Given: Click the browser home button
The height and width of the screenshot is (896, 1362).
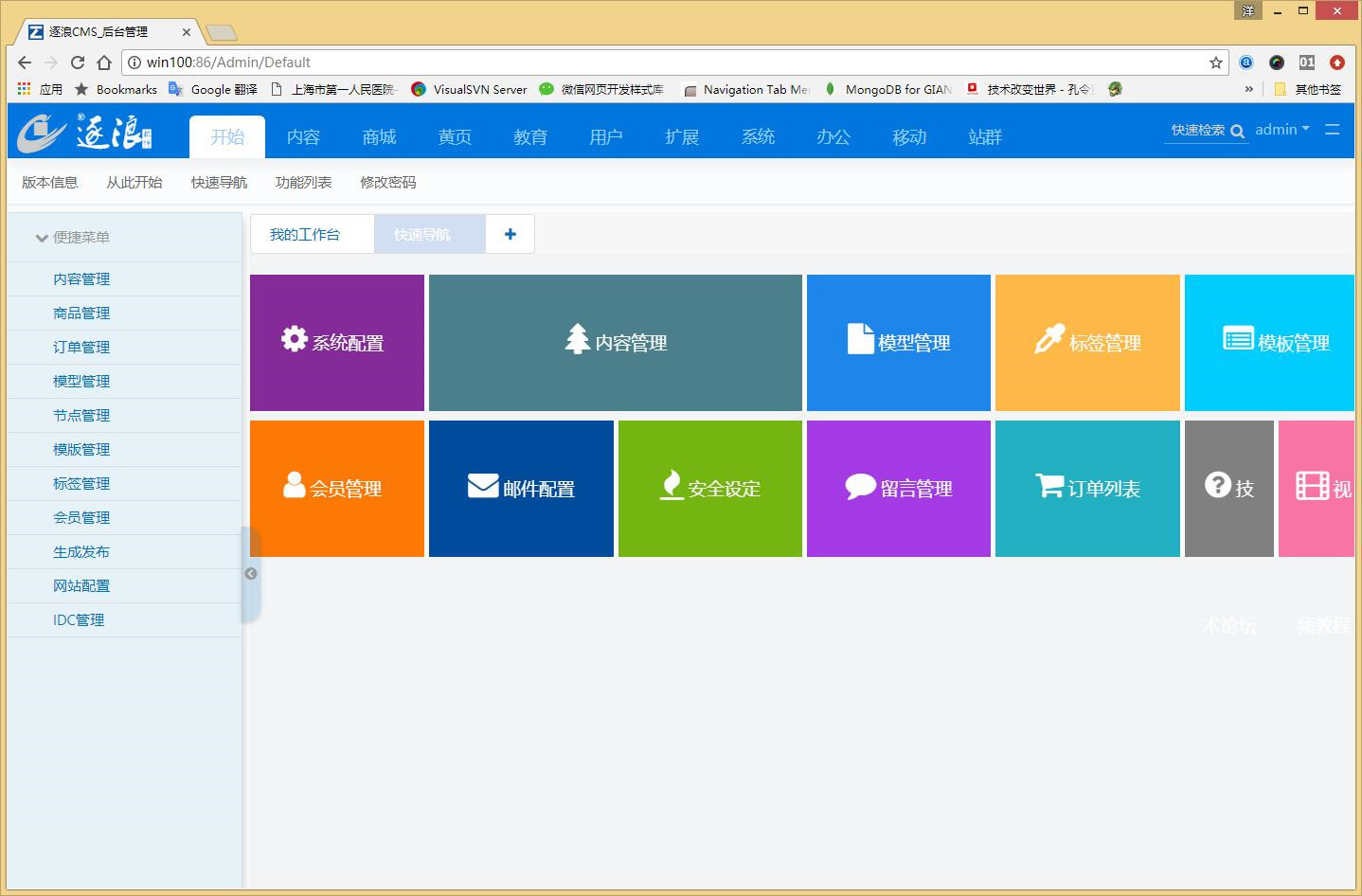Looking at the screenshot, I should click(104, 63).
